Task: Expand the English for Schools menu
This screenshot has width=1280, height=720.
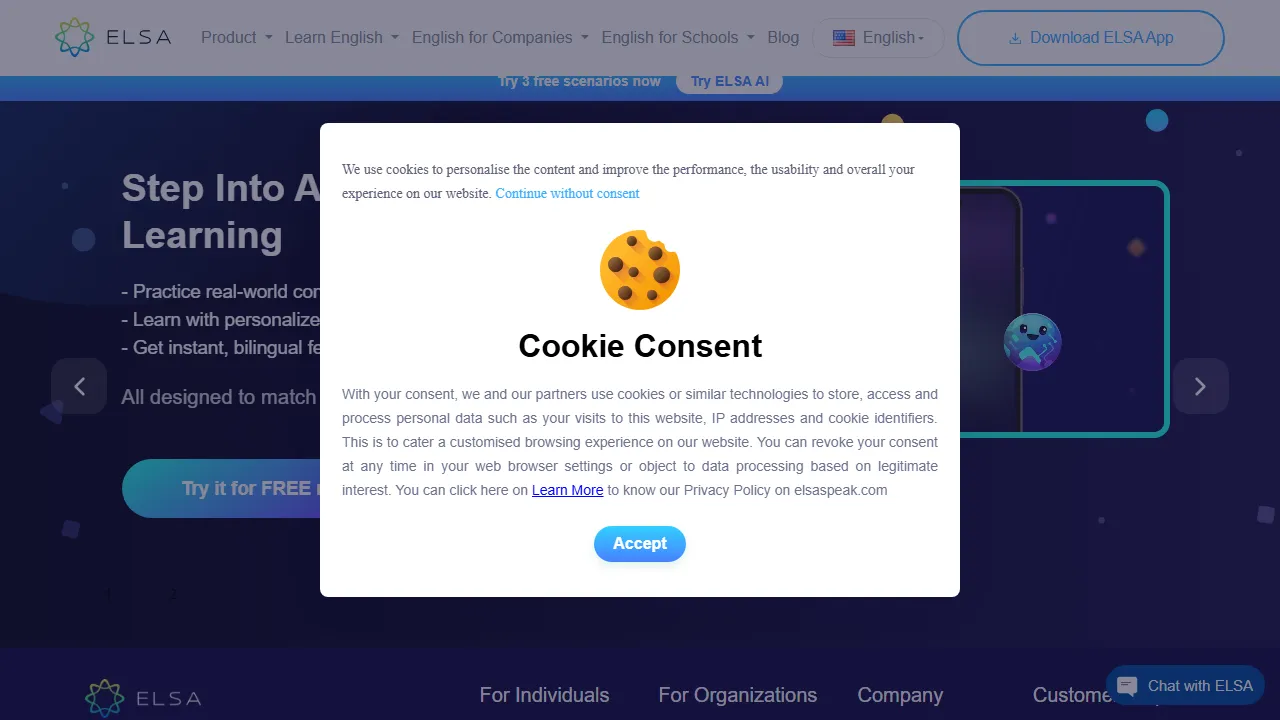Action: 678,37
